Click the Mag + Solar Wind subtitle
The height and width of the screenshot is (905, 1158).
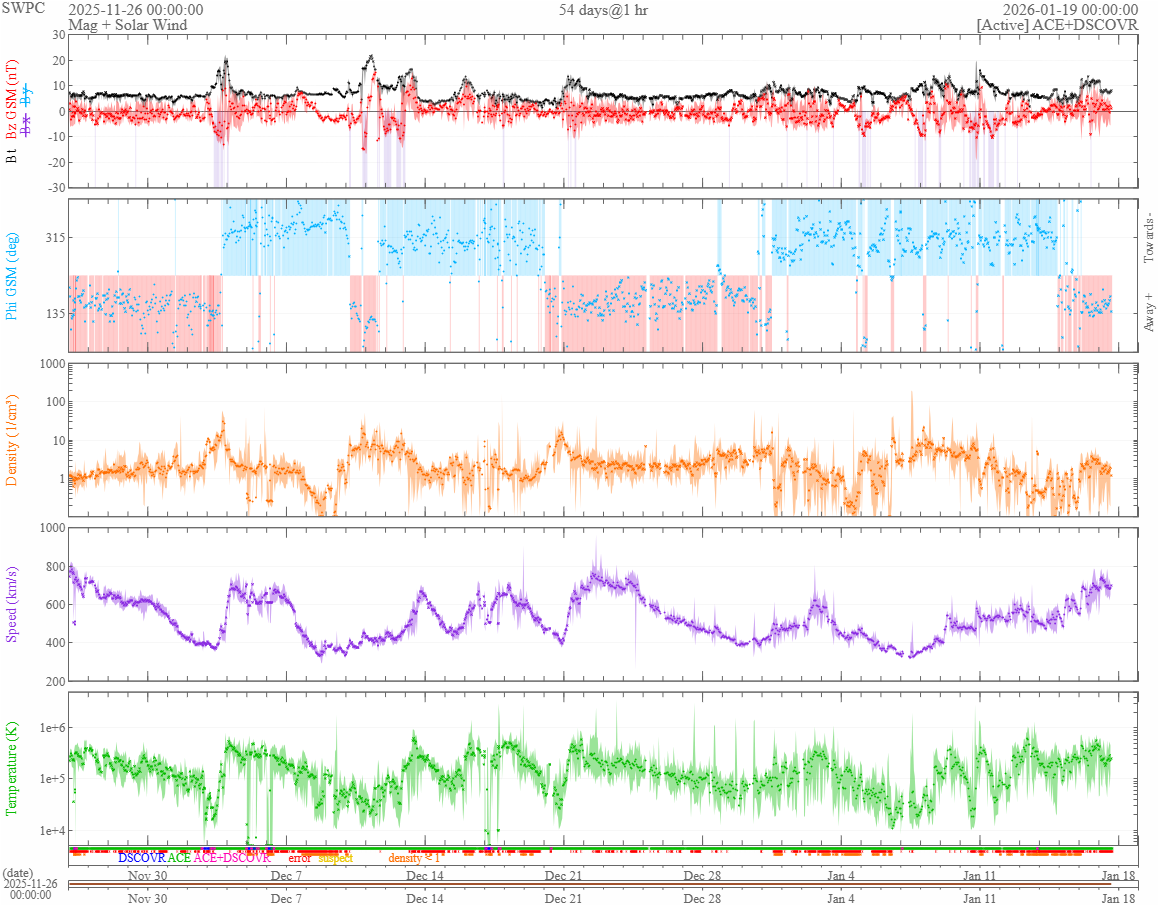(x=128, y=25)
